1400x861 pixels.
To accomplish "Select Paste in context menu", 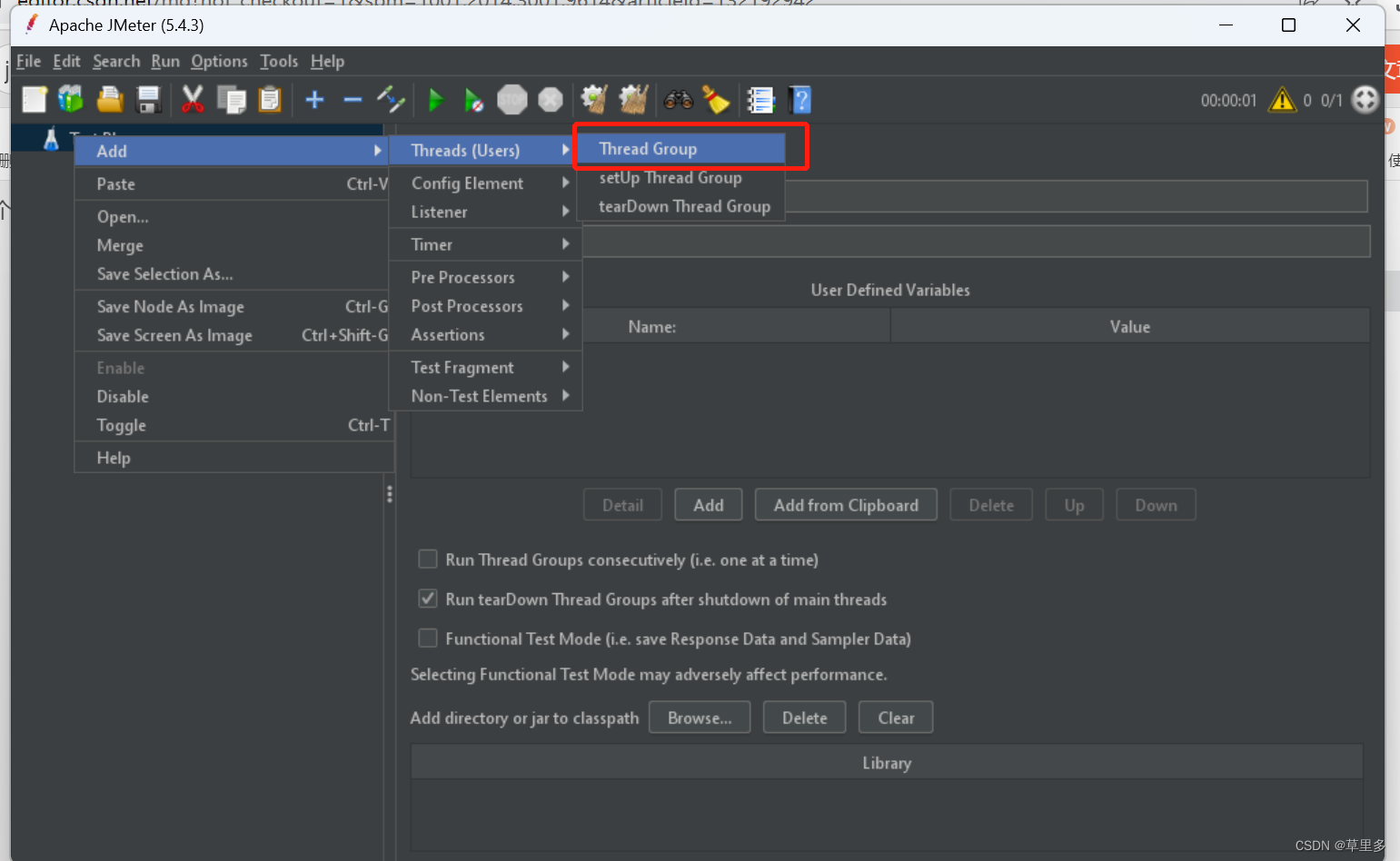I will (x=233, y=183).
